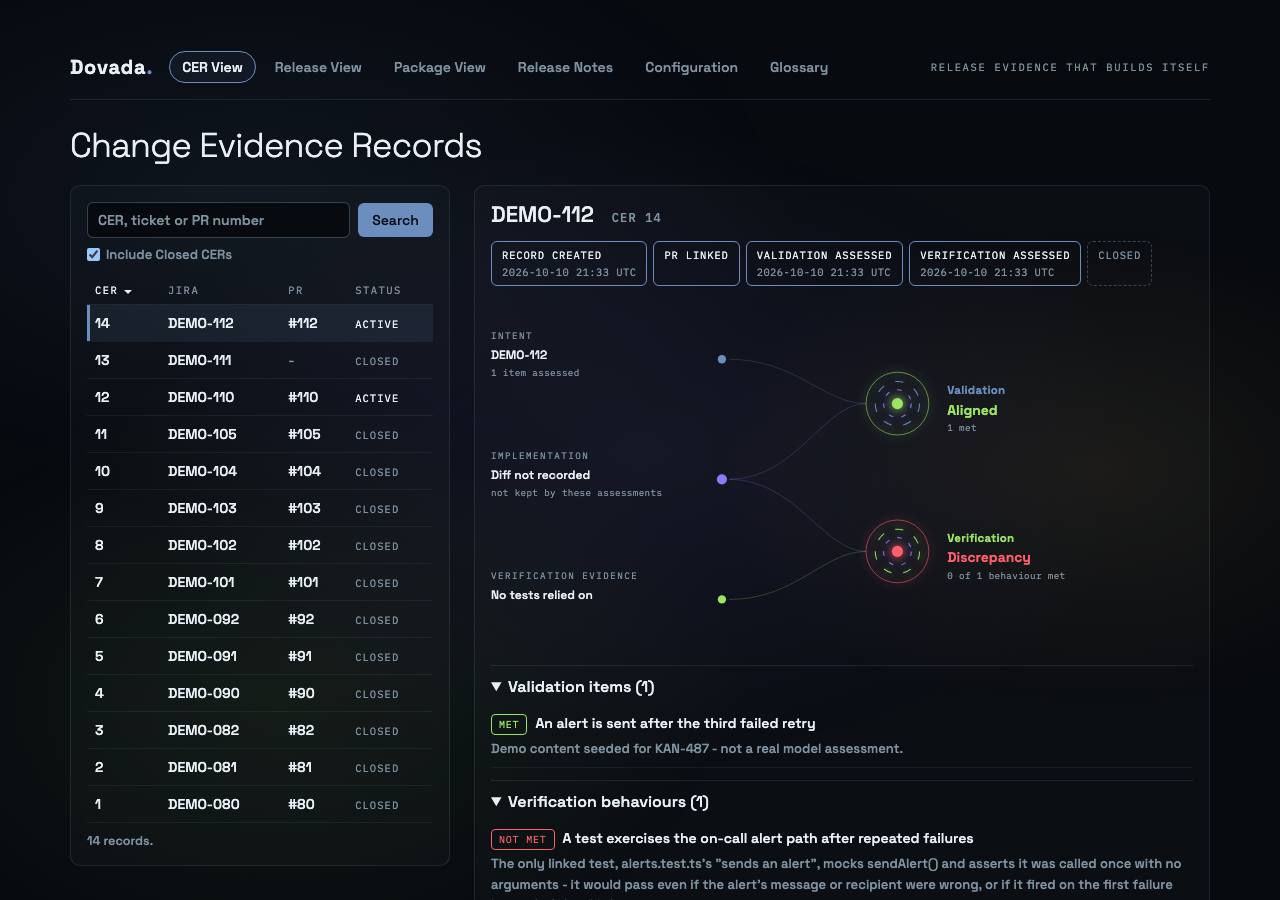The image size is (1280, 900).
Task: Select record row DEMO-102
Action: tap(260, 545)
